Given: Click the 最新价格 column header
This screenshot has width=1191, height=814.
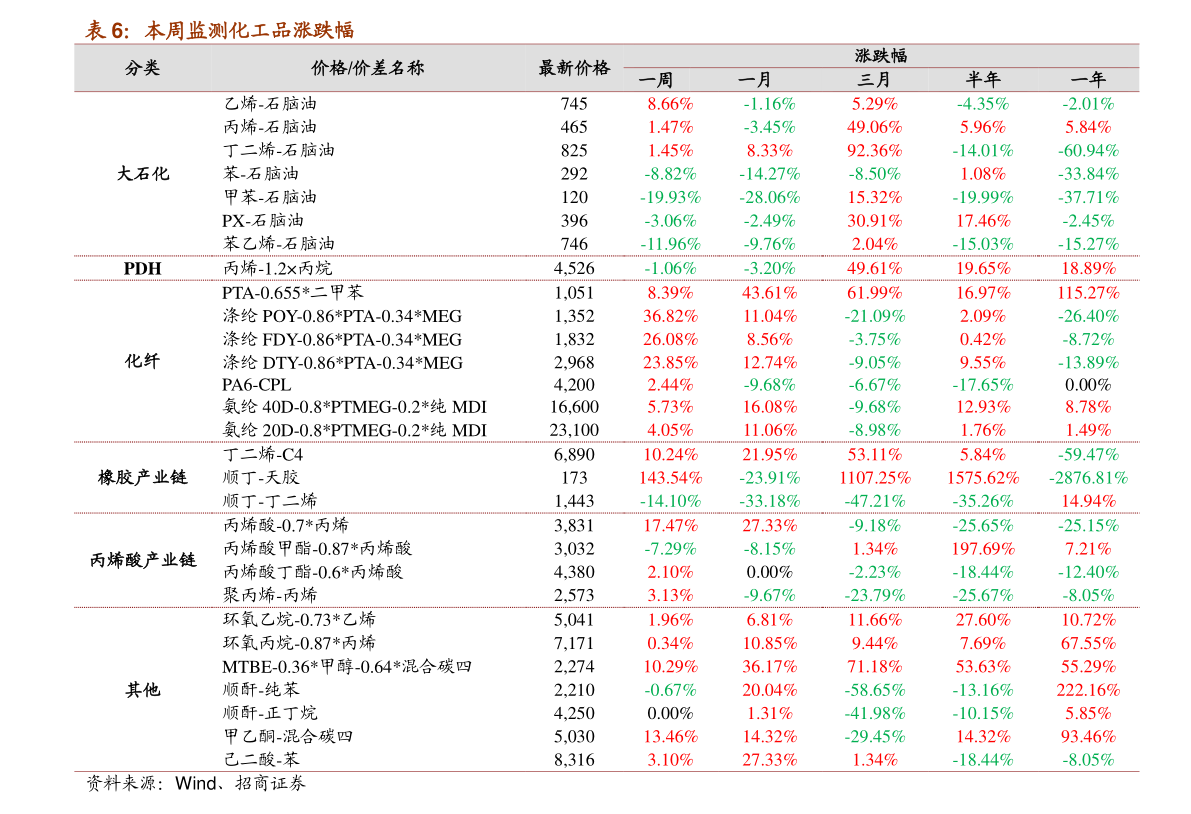Looking at the screenshot, I should tap(574, 68).
